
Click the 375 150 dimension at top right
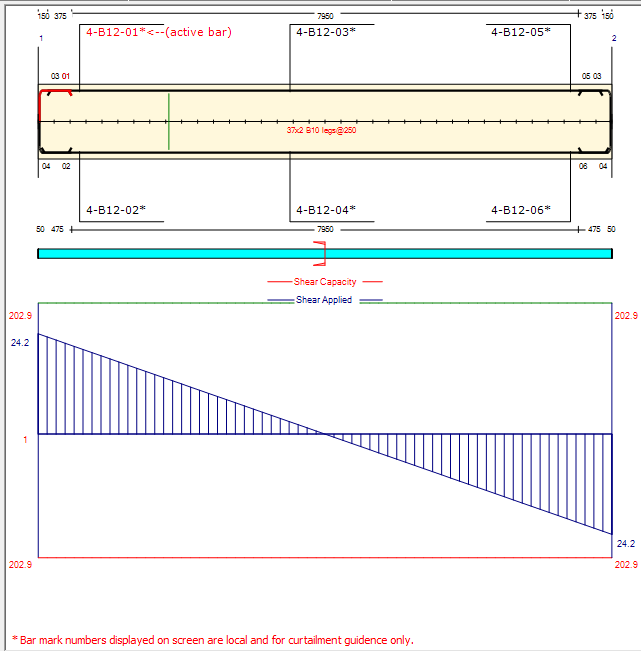tap(599, 16)
